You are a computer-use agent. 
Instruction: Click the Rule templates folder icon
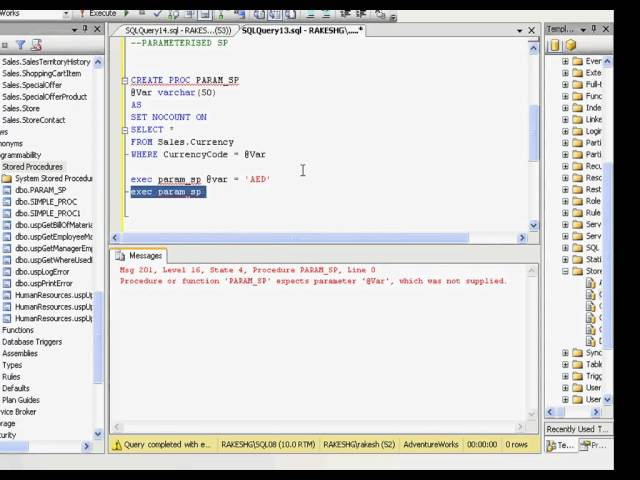point(577,213)
